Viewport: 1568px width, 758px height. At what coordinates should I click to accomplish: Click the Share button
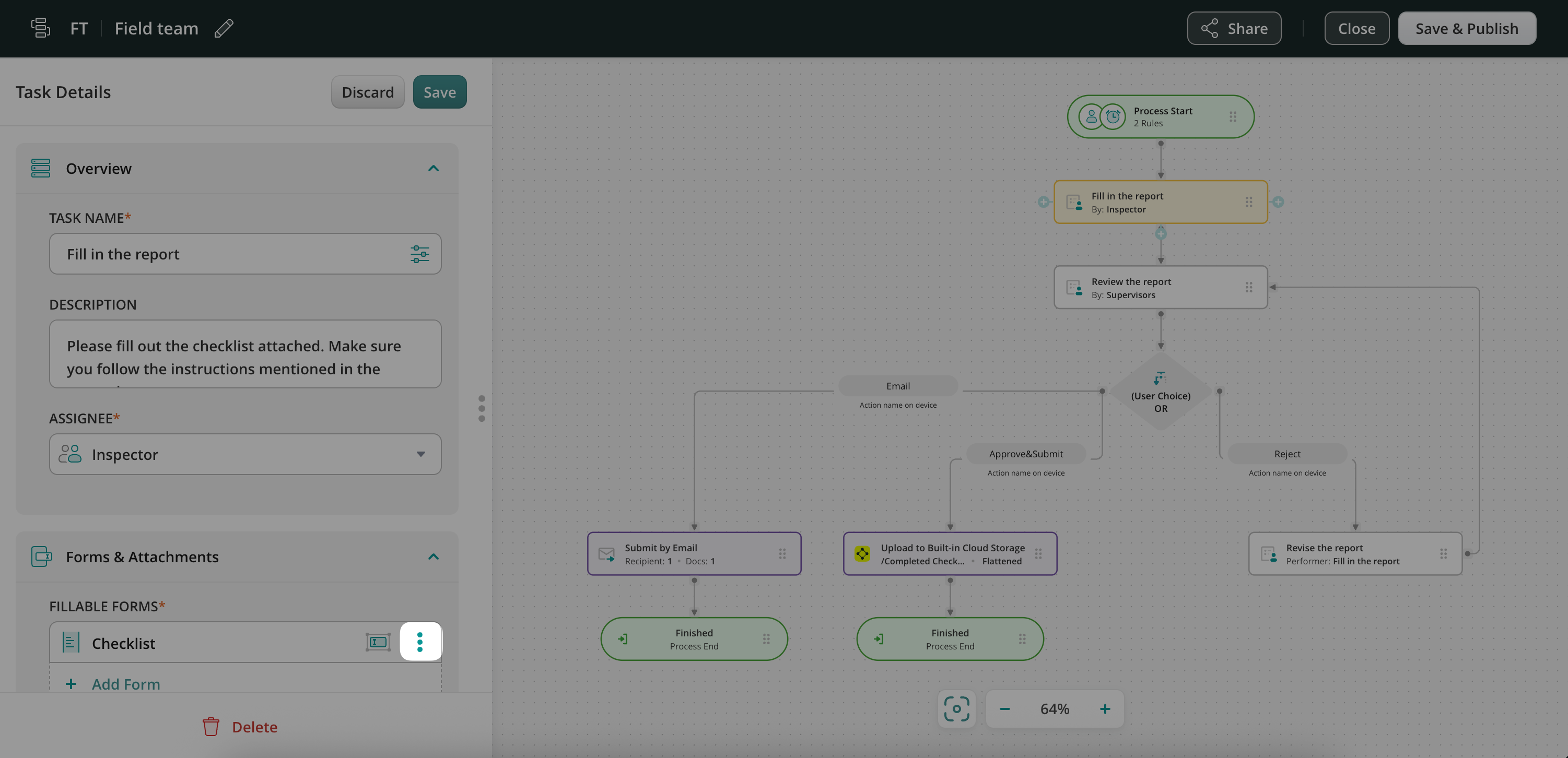click(1234, 29)
